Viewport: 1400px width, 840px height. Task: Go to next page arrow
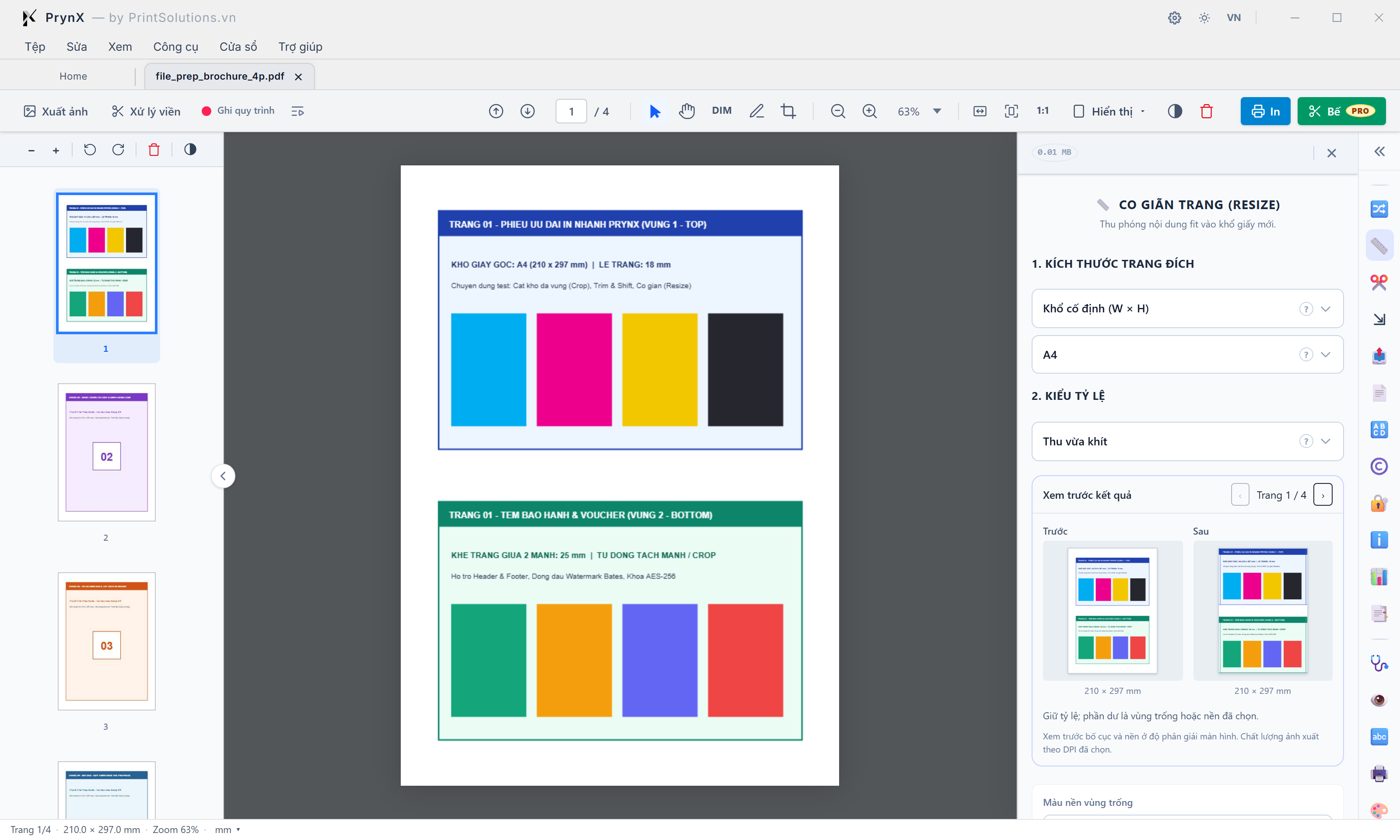[527, 112]
